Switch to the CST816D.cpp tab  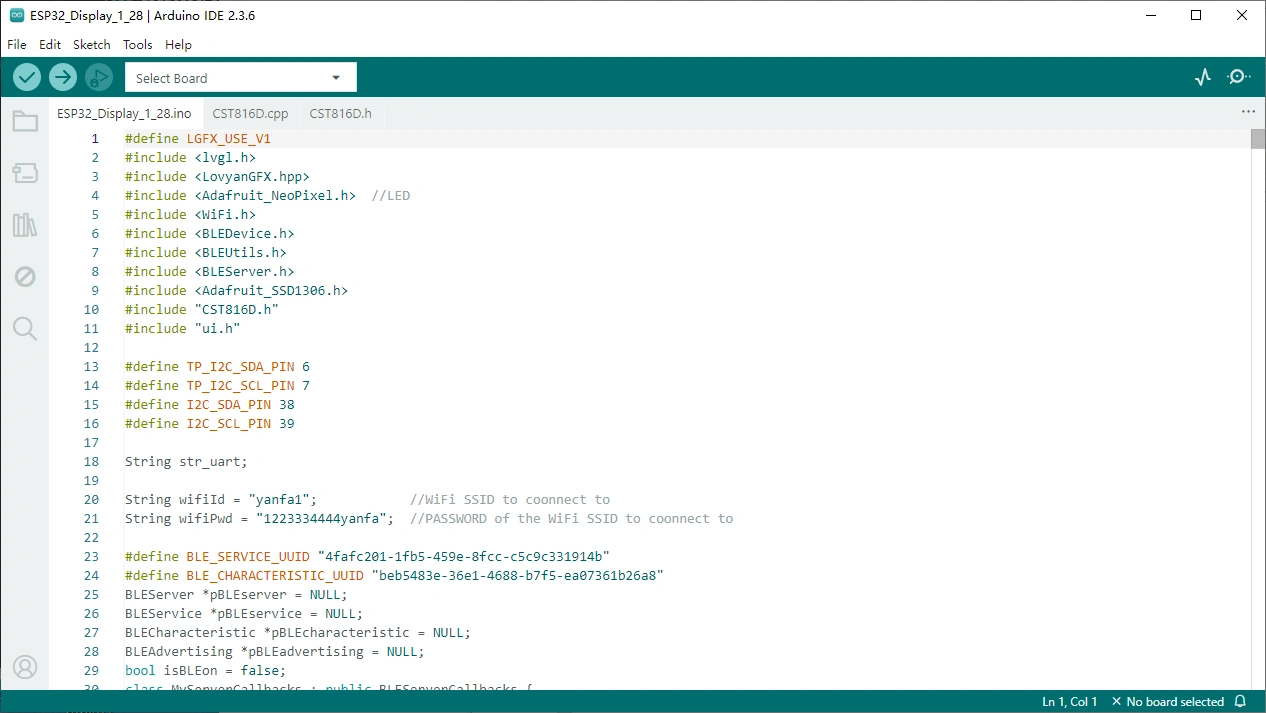click(250, 114)
